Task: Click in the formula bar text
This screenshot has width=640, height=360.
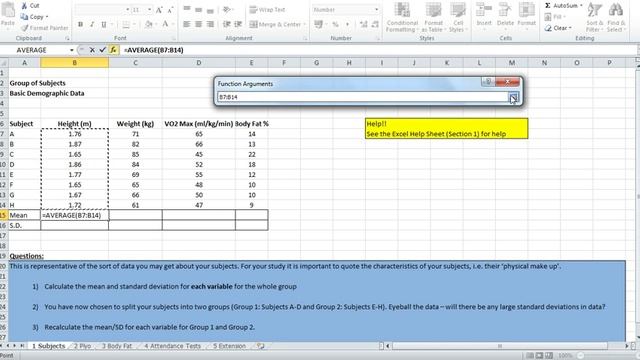Action: (x=154, y=50)
